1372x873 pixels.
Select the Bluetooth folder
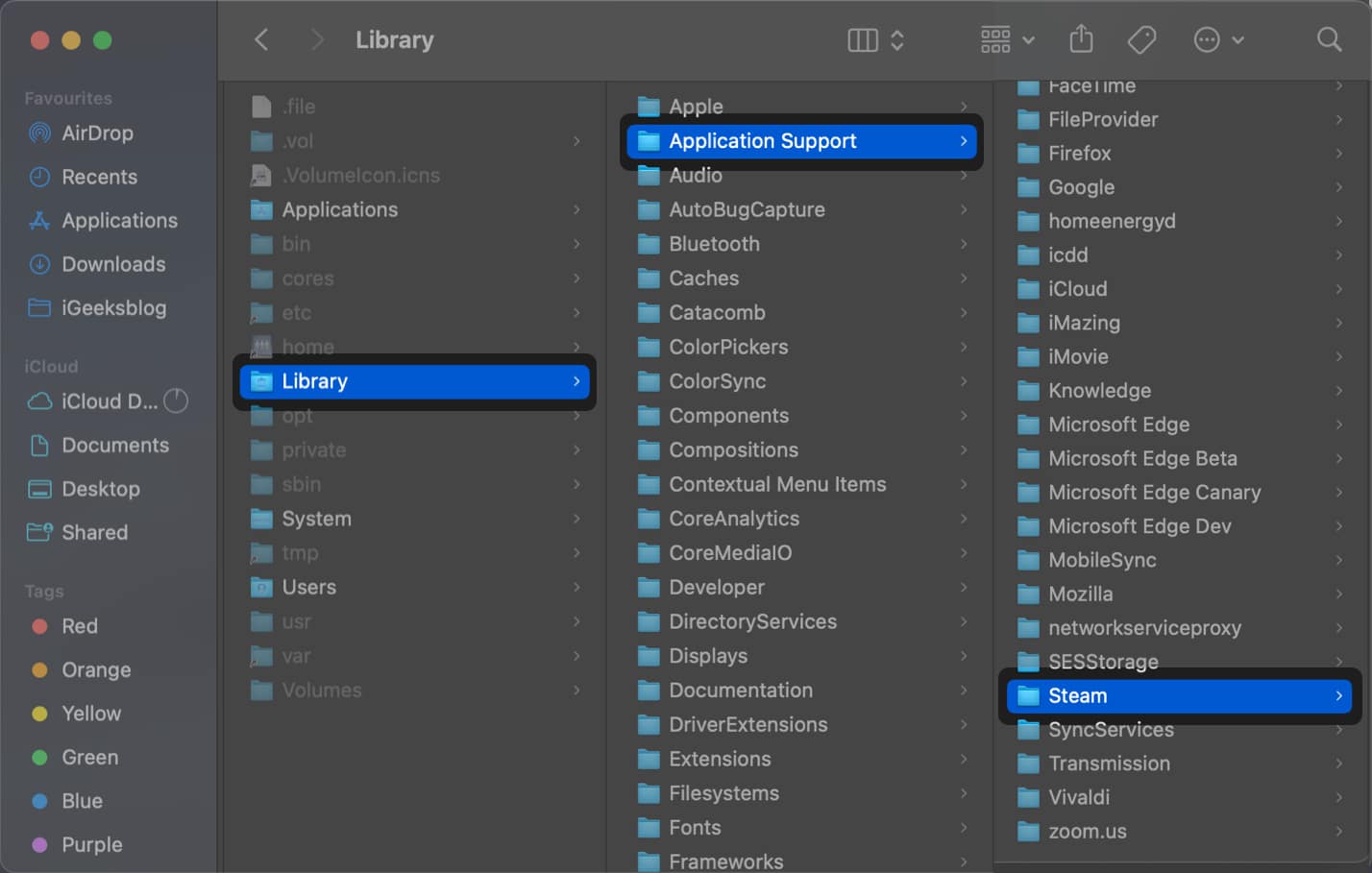click(802, 244)
